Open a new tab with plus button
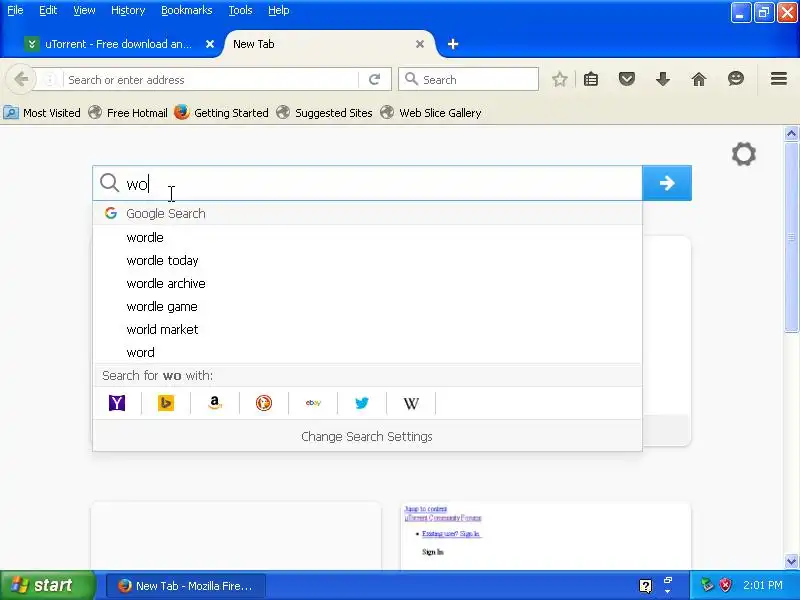Image resolution: width=800 pixels, height=600 pixels. [453, 44]
